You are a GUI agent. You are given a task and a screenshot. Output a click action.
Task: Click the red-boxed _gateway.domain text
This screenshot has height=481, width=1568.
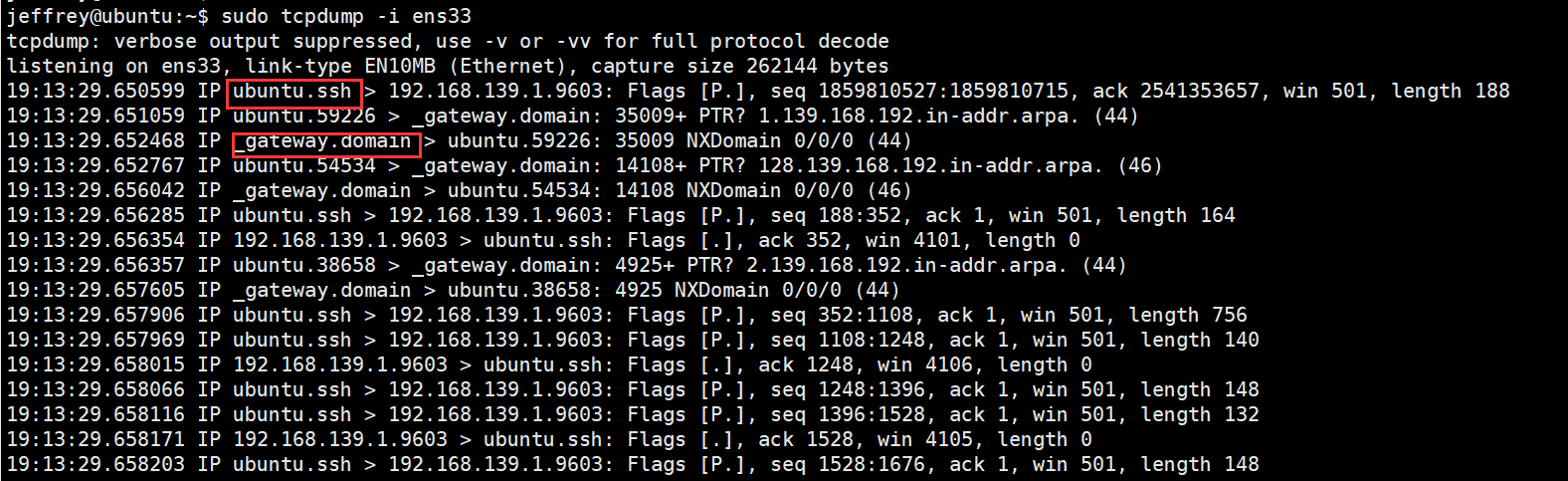click(x=327, y=141)
